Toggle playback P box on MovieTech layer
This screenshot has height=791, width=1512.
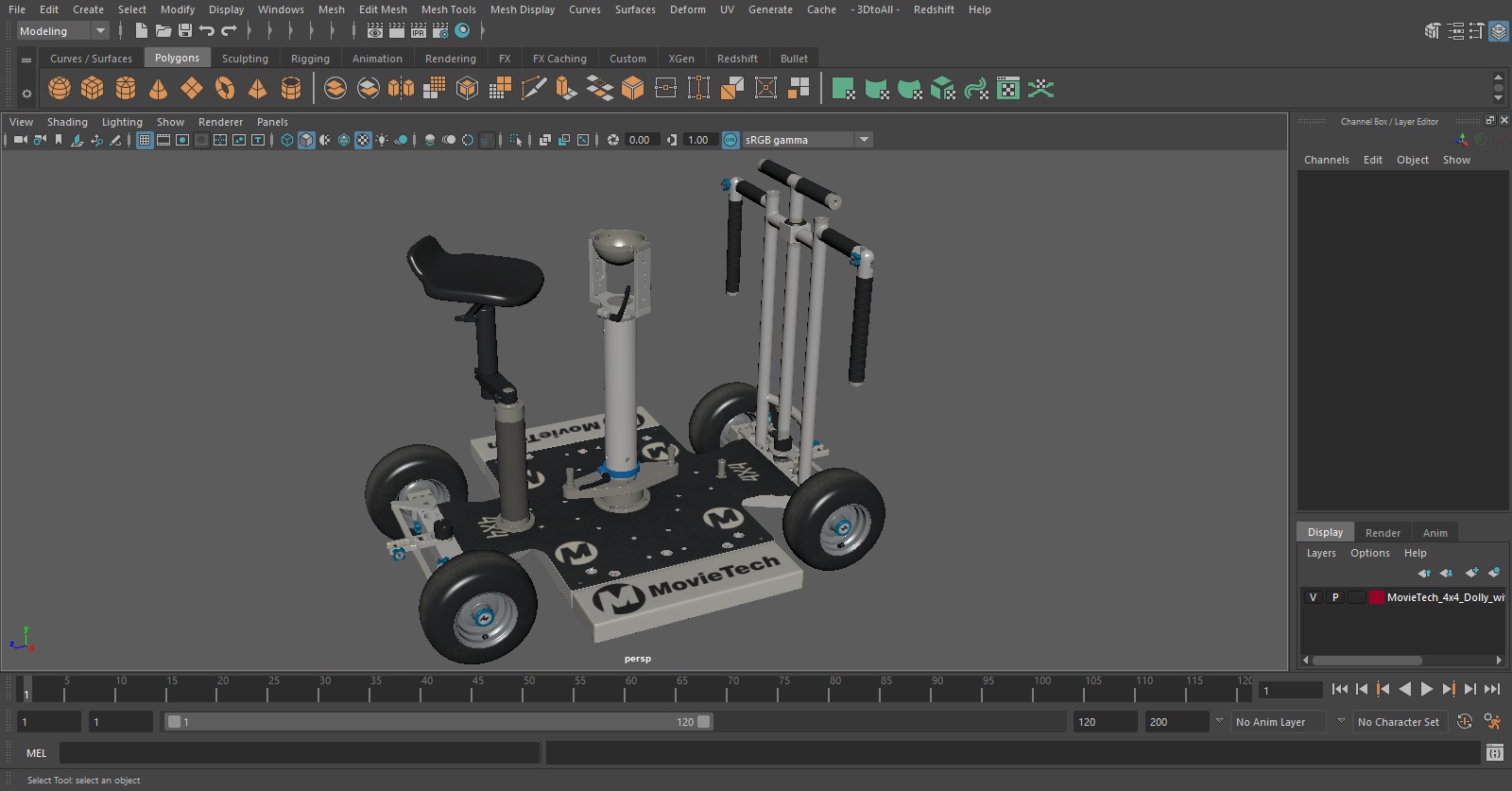pyautogui.click(x=1334, y=597)
